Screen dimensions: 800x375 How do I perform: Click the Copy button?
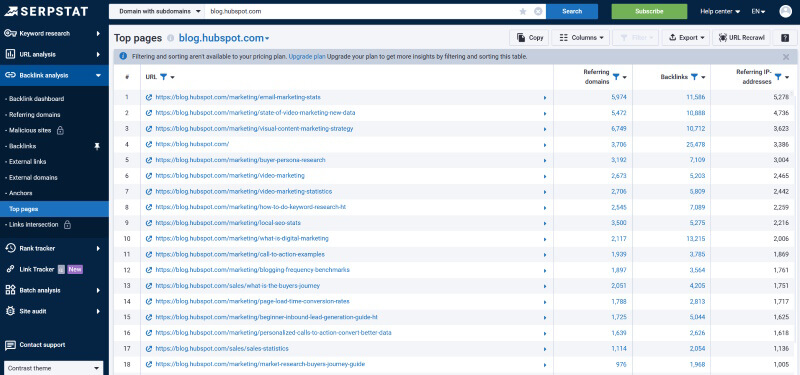click(x=529, y=37)
